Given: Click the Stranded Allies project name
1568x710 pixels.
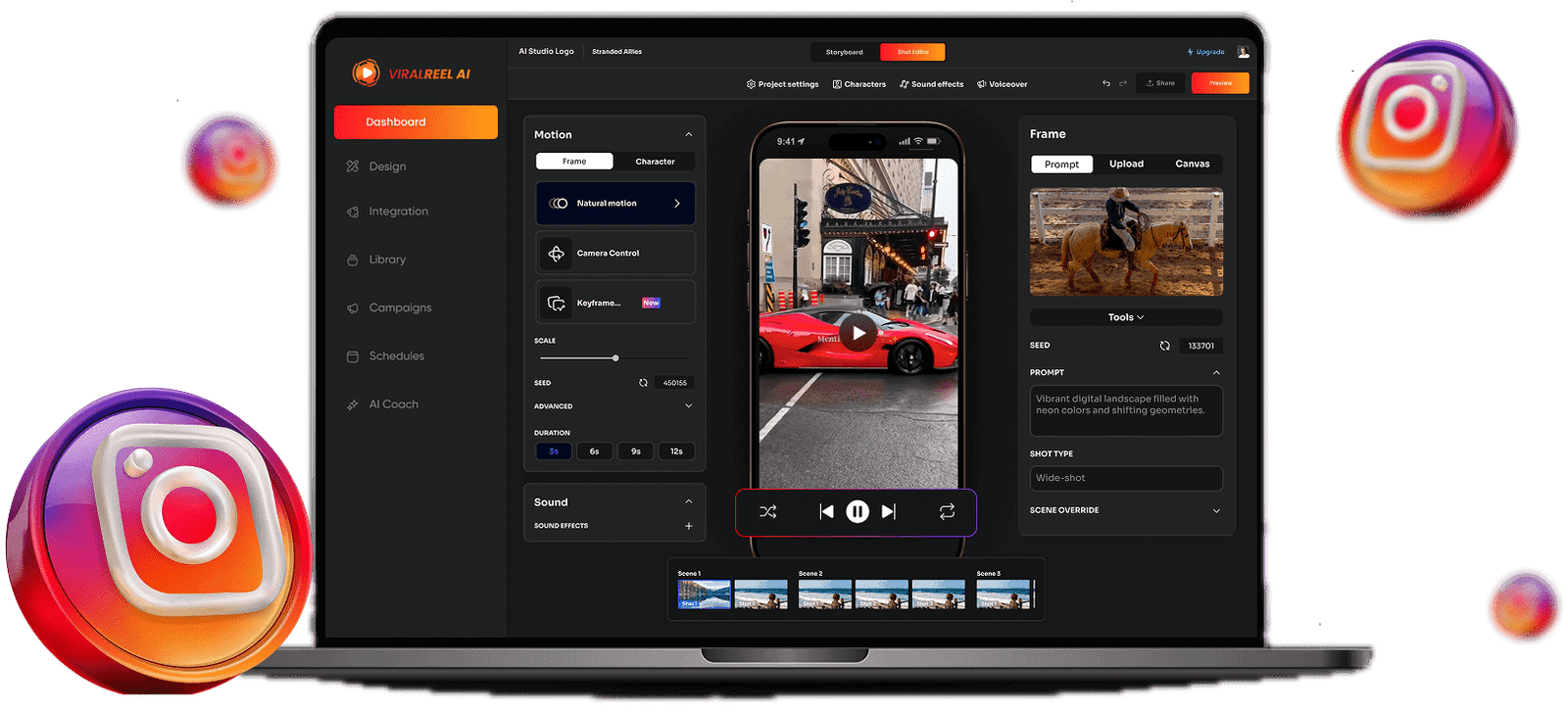Looking at the screenshot, I should tap(617, 52).
